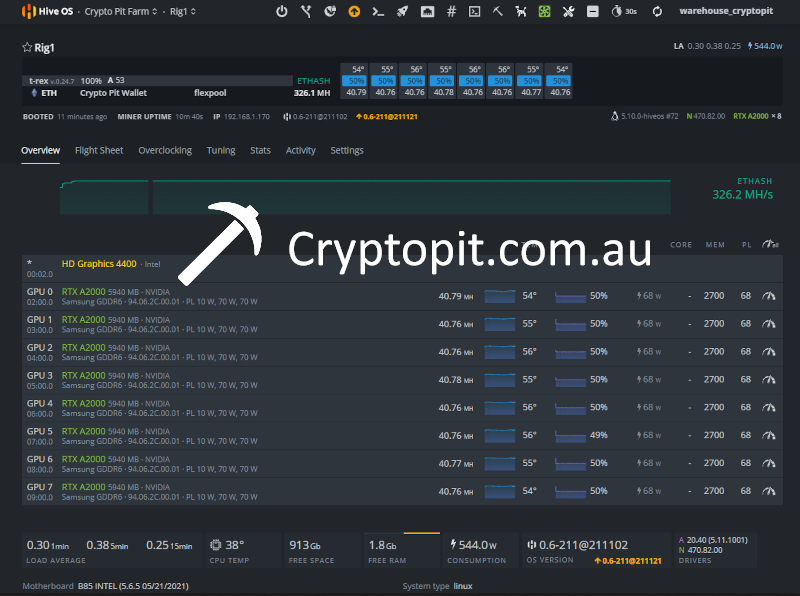Open tuning gauge icon for GPU 1
This screenshot has width=800, height=596.
[x=769, y=324]
